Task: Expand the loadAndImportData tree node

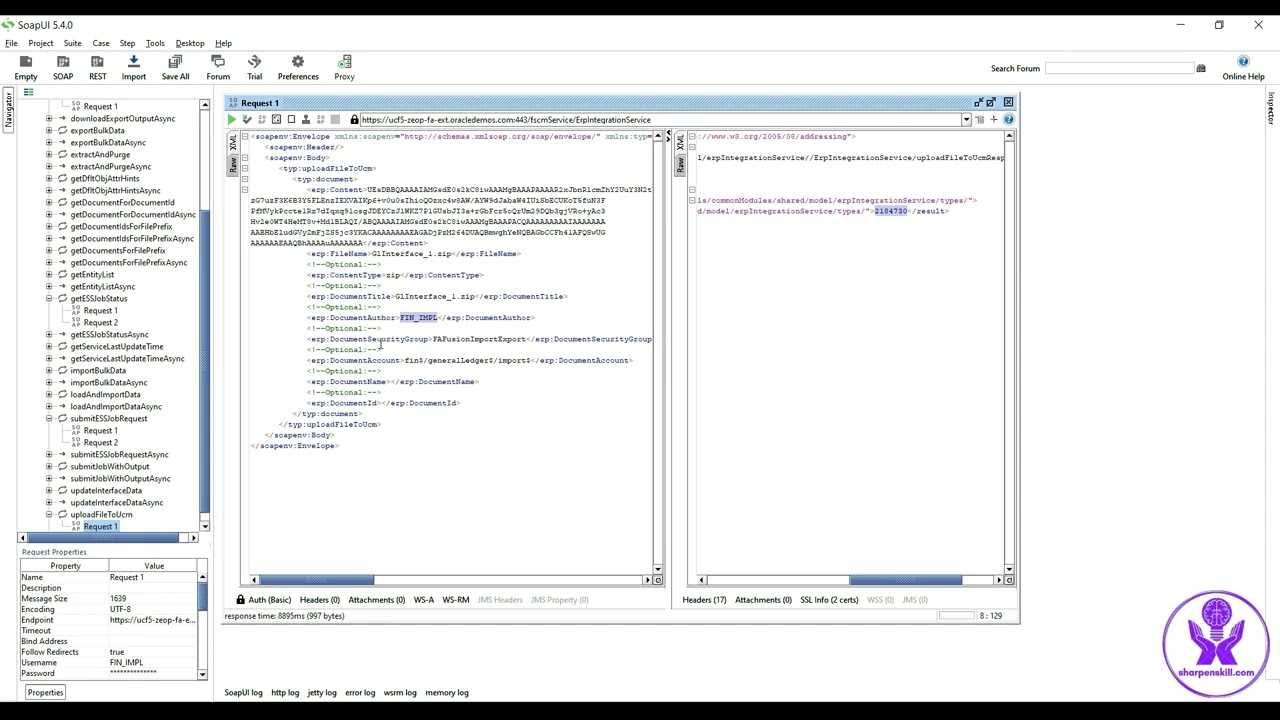Action: pos(49,395)
